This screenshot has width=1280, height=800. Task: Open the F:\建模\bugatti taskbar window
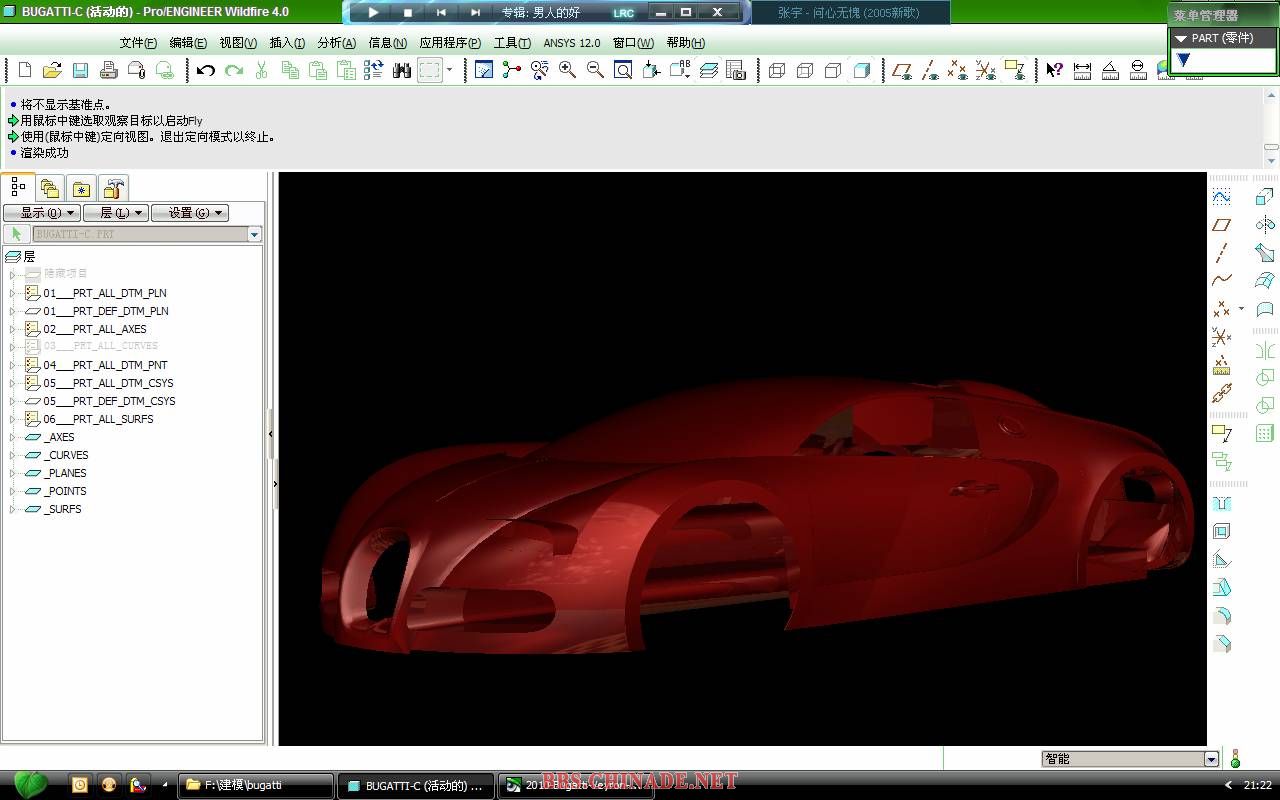(256, 785)
